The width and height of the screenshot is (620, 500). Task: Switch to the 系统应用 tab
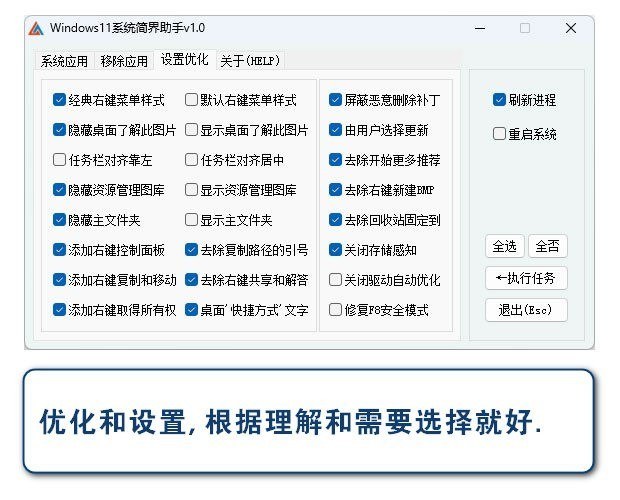click(65, 61)
